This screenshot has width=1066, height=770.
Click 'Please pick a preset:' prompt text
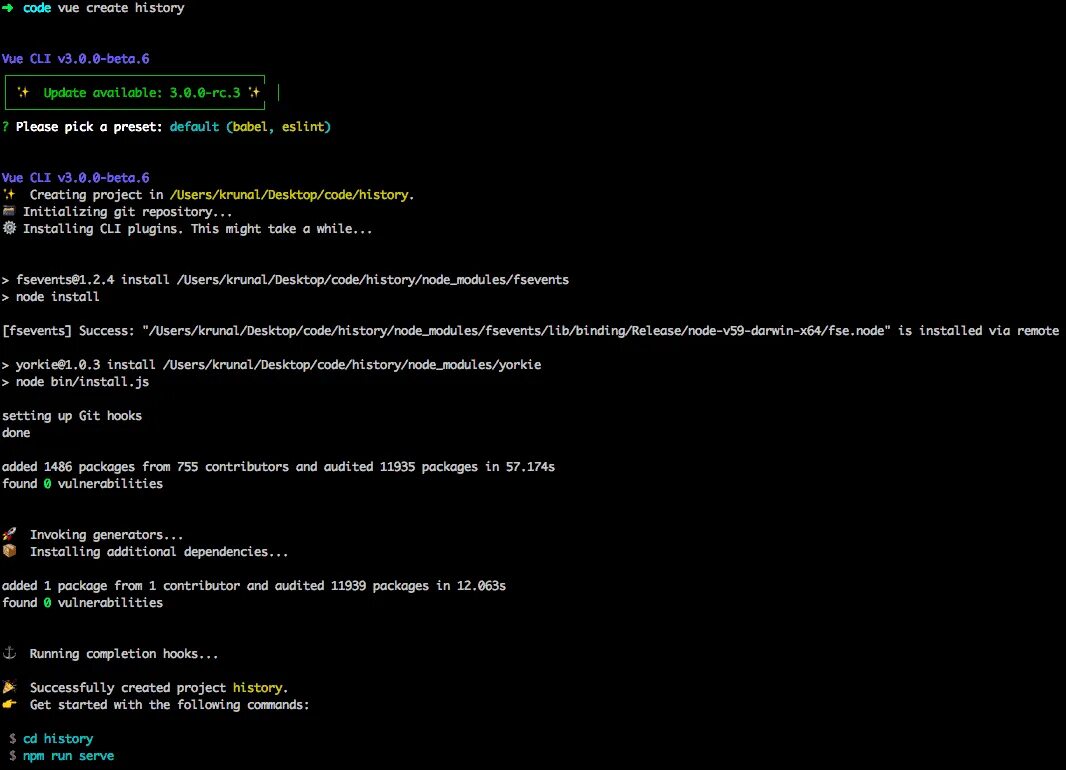pyautogui.click(x=89, y=126)
